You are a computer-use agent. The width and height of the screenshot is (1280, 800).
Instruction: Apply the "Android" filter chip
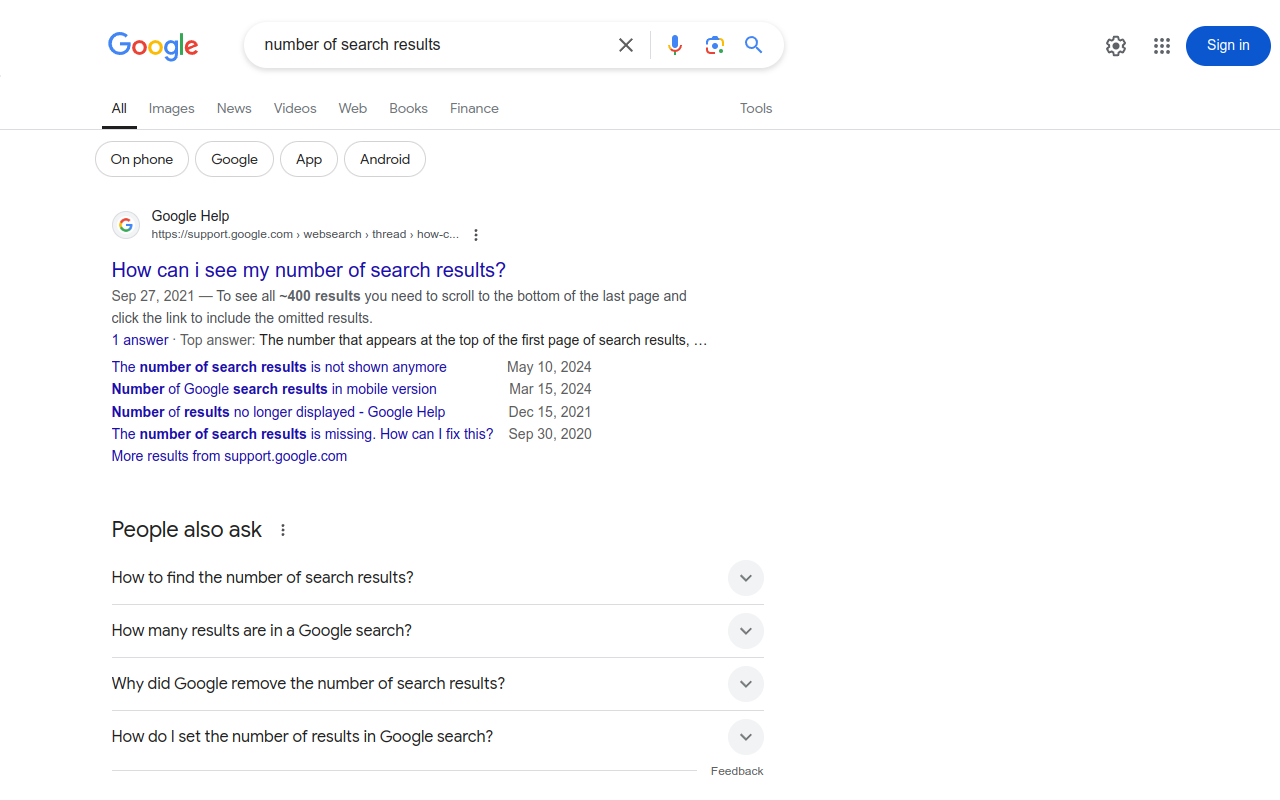[x=385, y=159]
